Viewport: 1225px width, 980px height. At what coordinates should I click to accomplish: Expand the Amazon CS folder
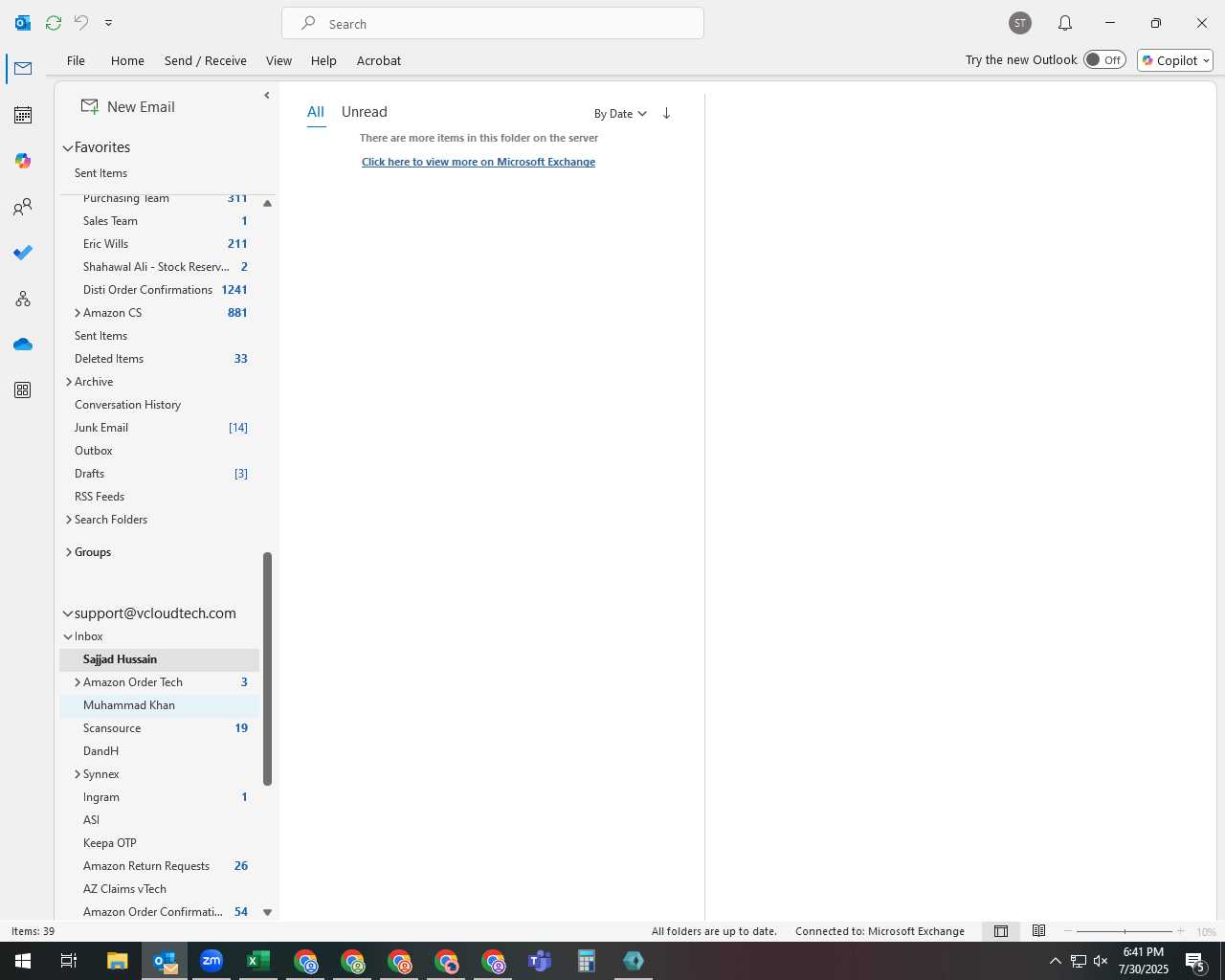[x=78, y=313]
